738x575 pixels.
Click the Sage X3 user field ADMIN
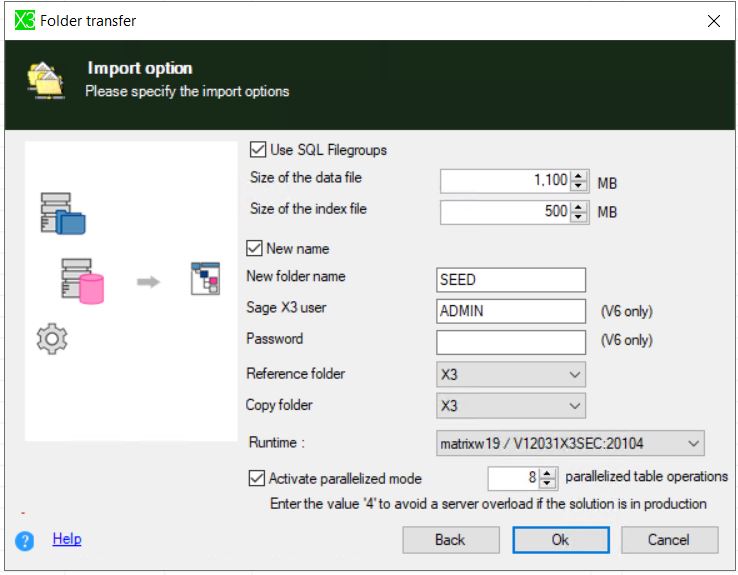pyautogui.click(x=511, y=311)
